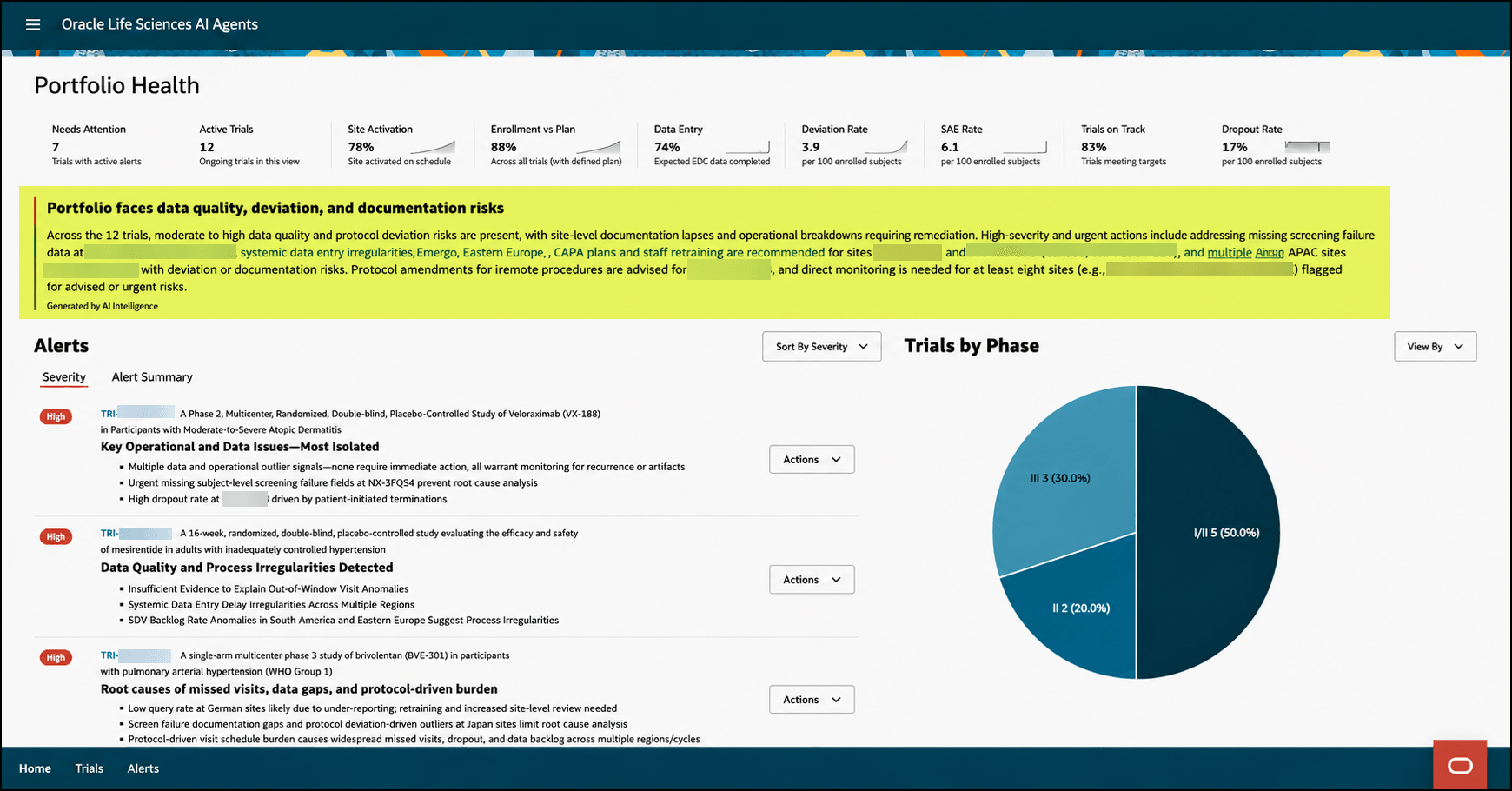Open Actions dropdown for Veloraximab trial alert
The image size is (1512, 791).
point(812,459)
